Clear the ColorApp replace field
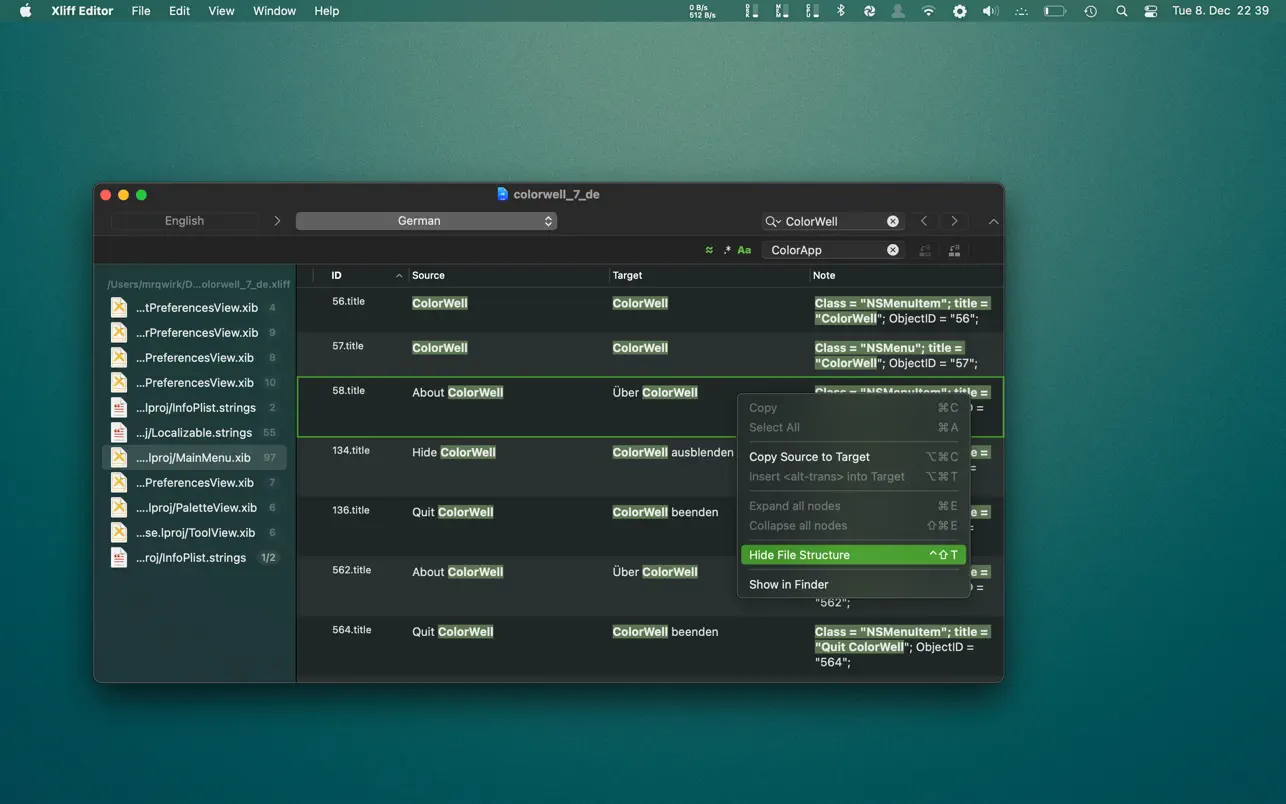This screenshot has width=1286, height=804. pyautogui.click(x=893, y=250)
